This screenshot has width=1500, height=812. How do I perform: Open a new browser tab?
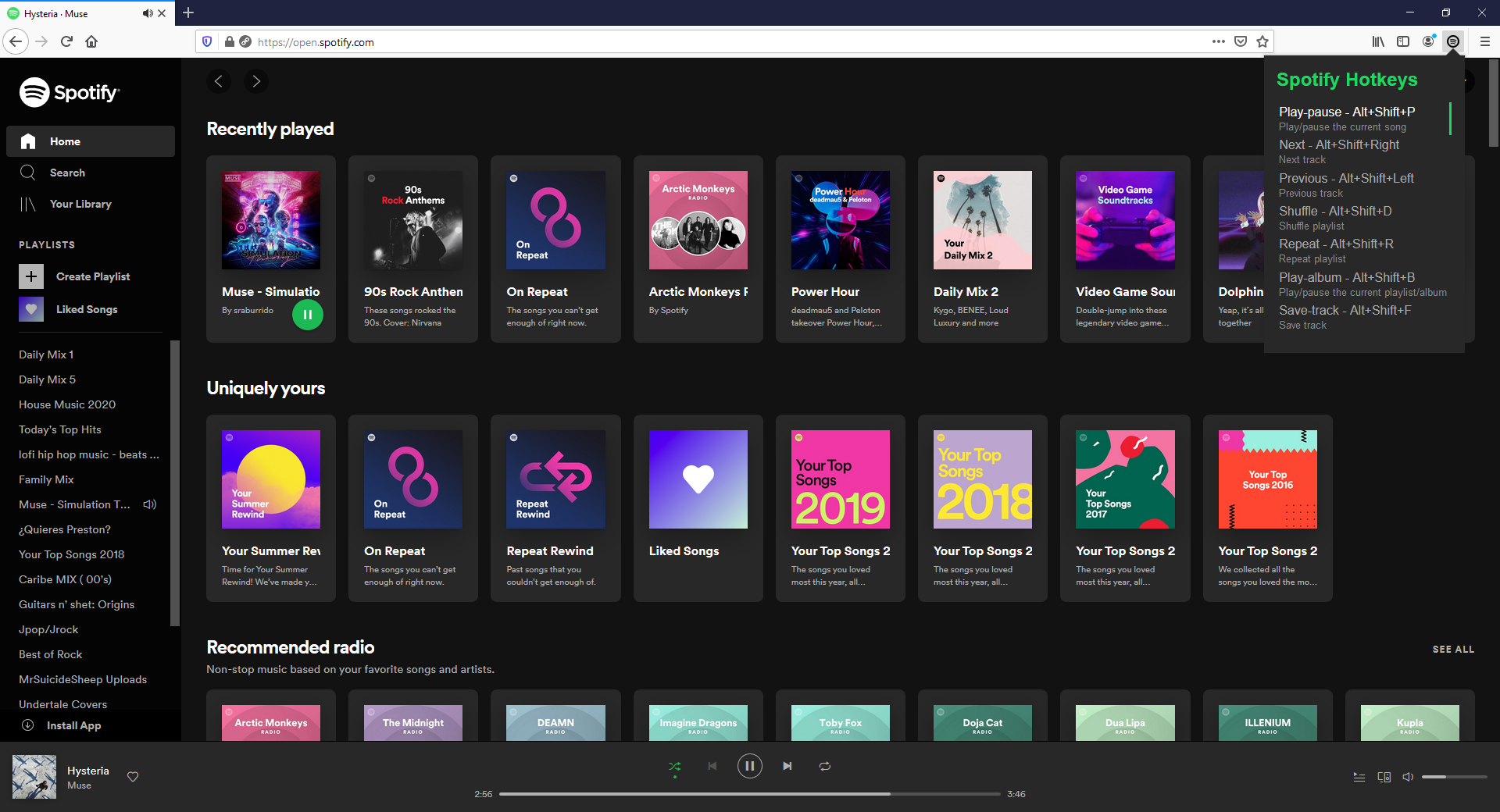(x=188, y=12)
